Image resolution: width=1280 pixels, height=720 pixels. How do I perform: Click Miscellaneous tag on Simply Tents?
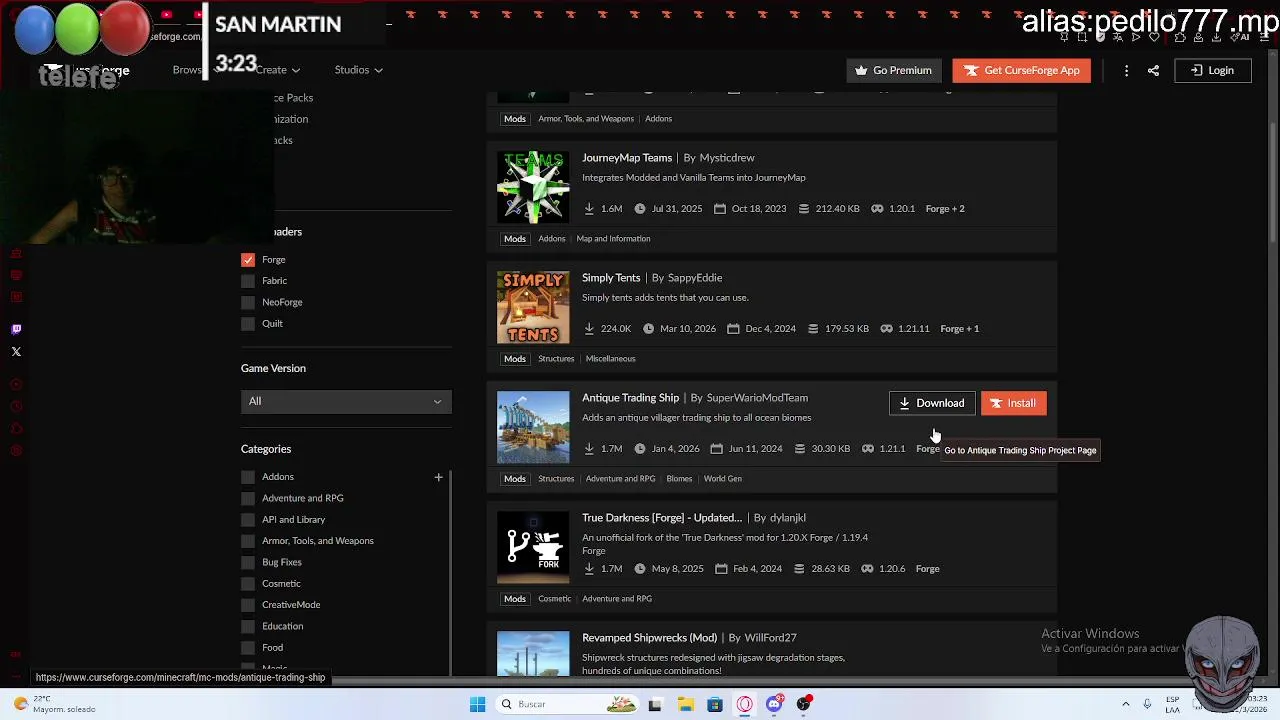pyautogui.click(x=610, y=358)
